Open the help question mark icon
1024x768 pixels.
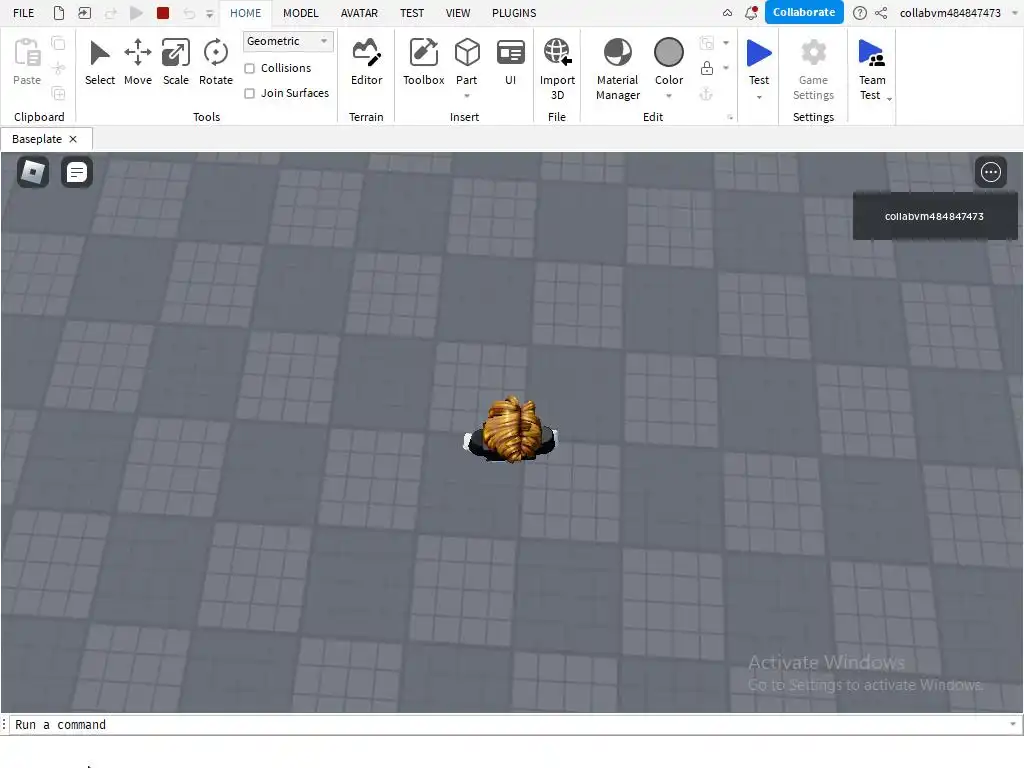860,13
